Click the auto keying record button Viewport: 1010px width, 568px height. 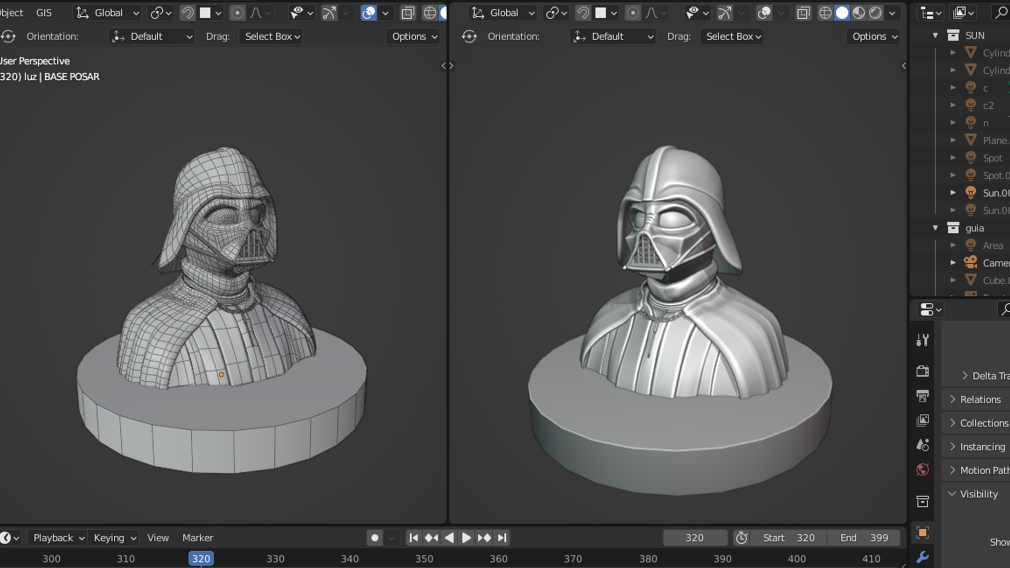pyautogui.click(x=375, y=538)
